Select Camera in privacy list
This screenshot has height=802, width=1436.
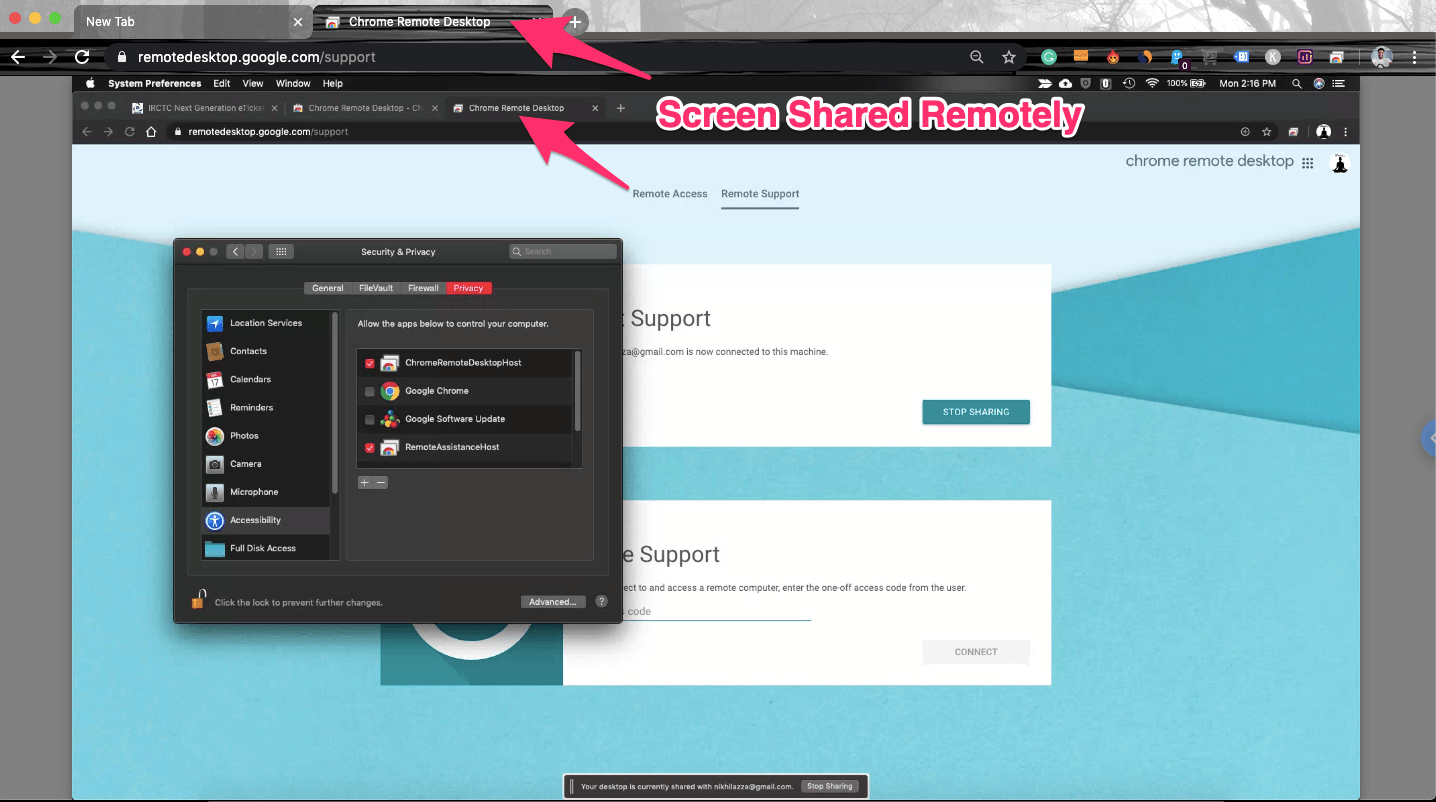pos(266,463)
